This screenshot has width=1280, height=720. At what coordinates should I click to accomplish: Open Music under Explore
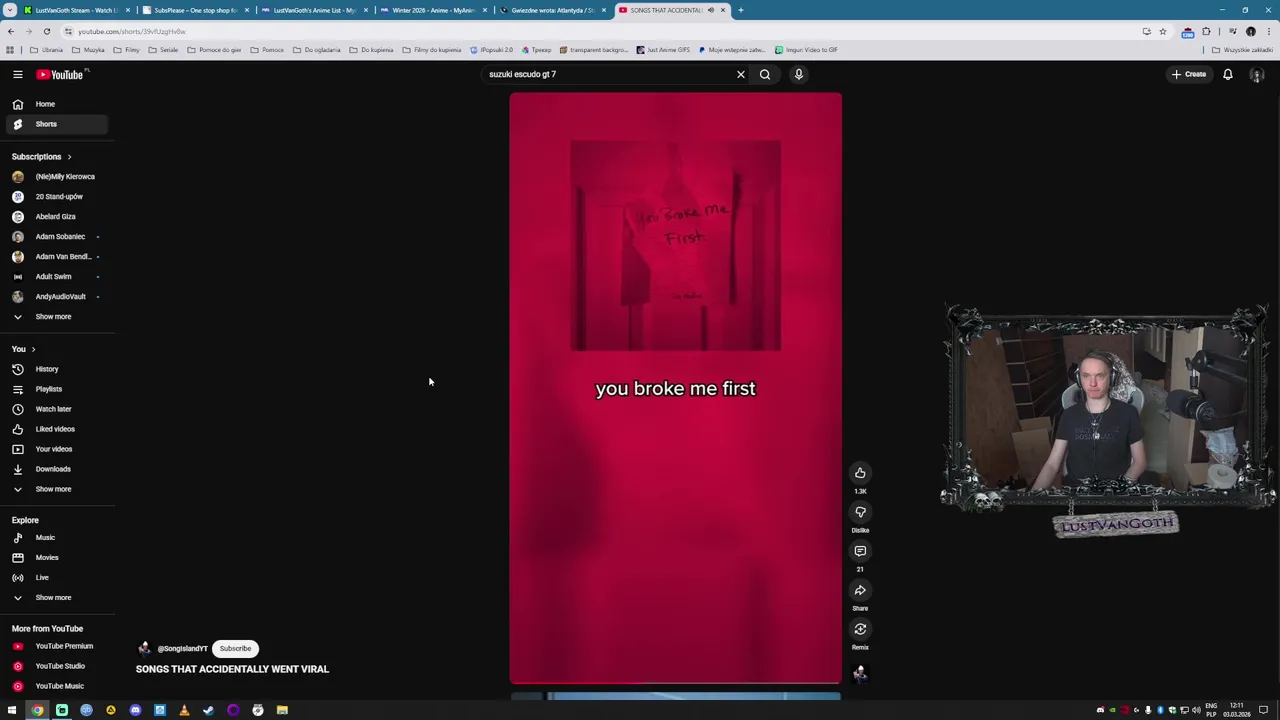pyautogui.click(x=57, y=537)
